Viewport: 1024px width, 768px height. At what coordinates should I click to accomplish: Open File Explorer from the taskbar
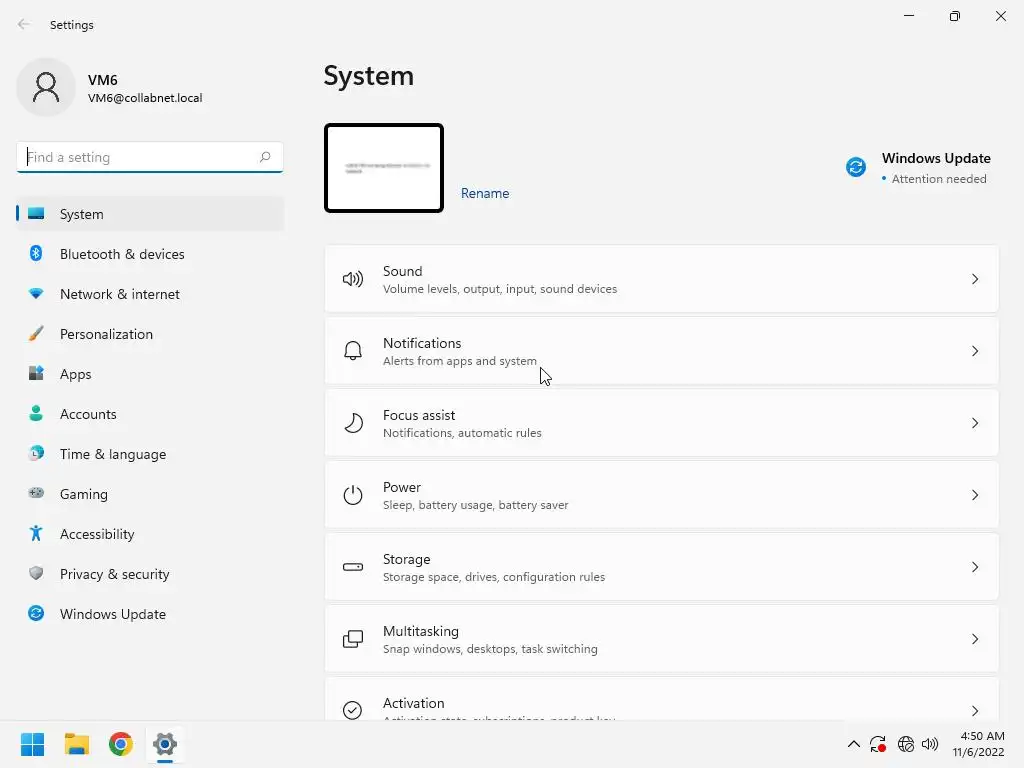pos(76,744)
